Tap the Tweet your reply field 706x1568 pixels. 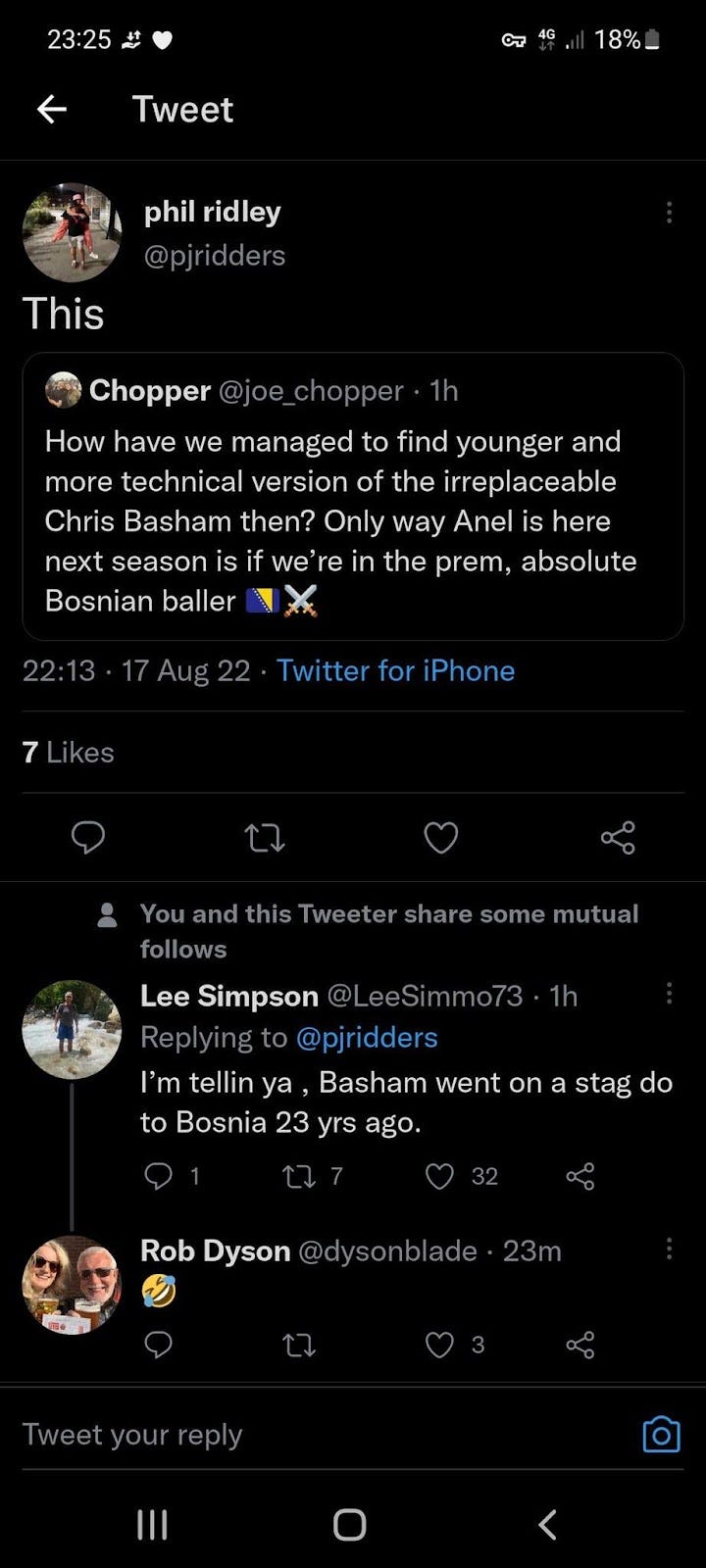coord(294,1435)
